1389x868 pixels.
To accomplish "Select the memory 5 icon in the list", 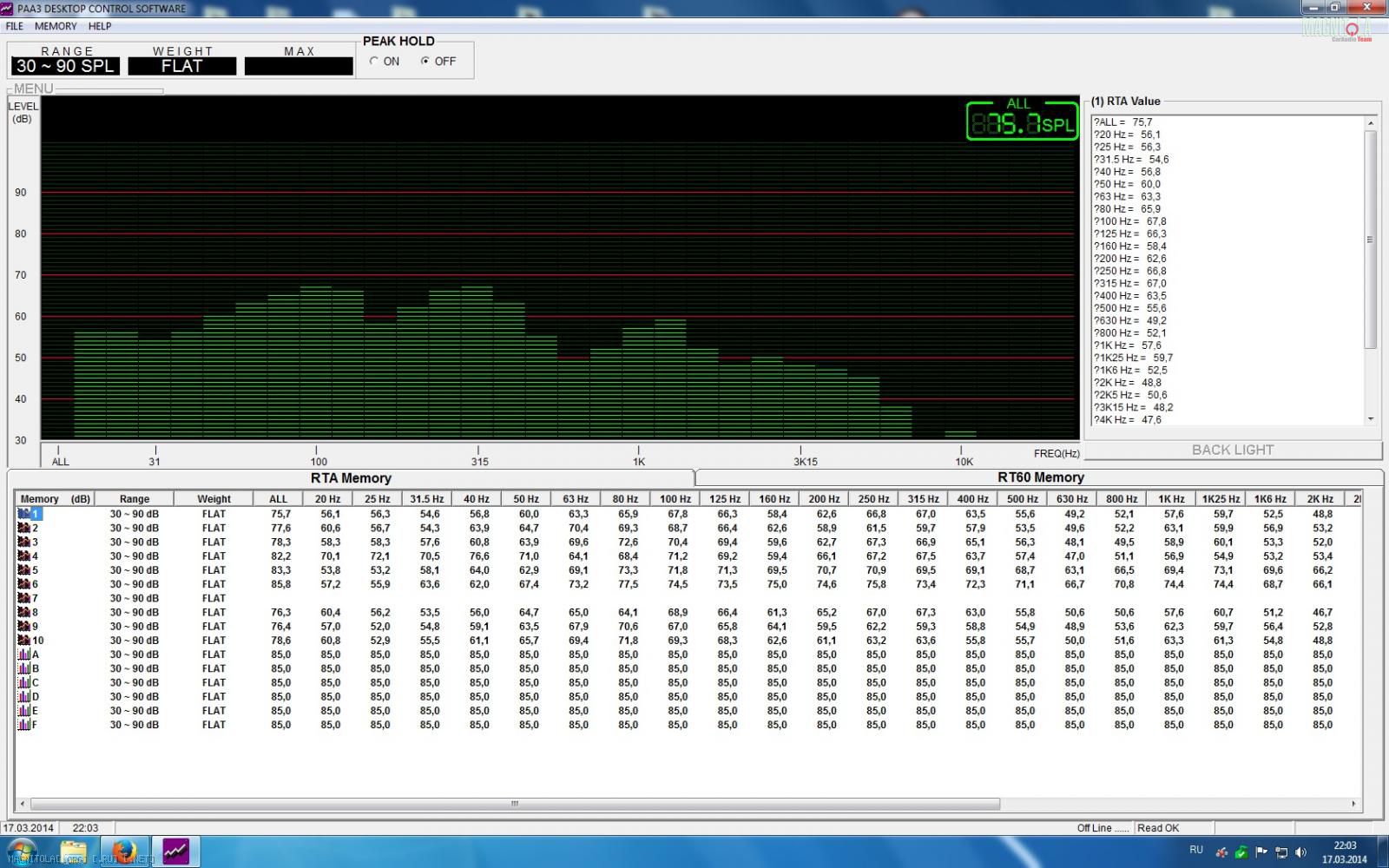I will click(x=24, y=570).
